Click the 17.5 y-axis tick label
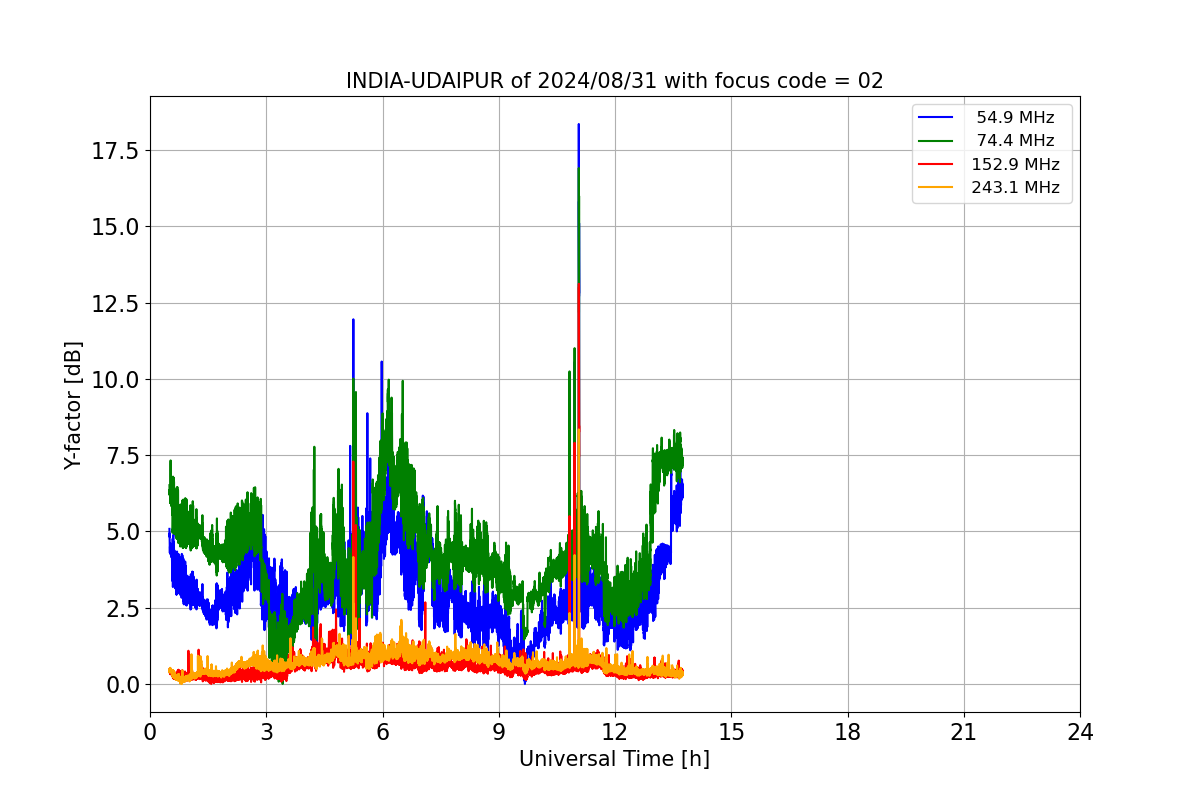This screenshot has width=1200, height=800. click(117, 151)
